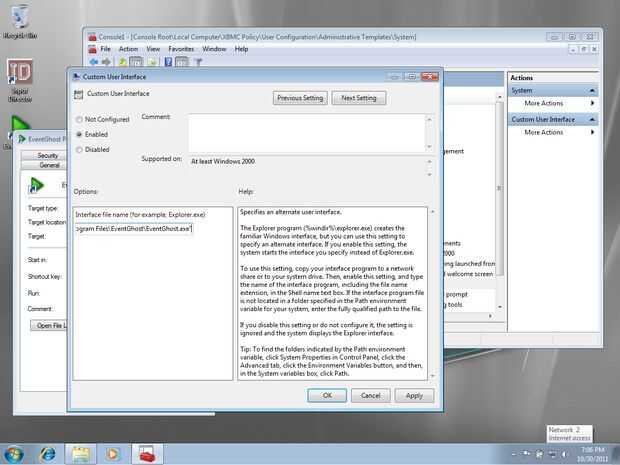620x465 pixels.
Task: Select the Not Configured radio button
Action: pos(79,119)
